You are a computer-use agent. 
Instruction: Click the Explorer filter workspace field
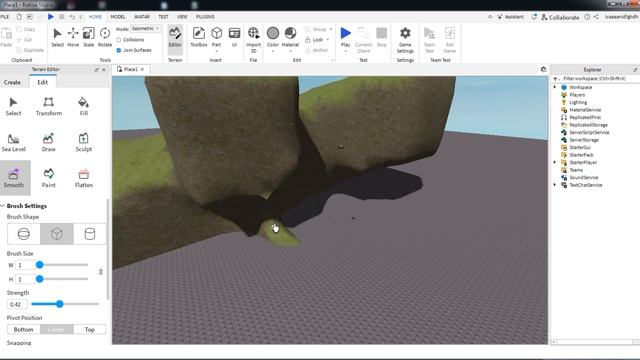597,78
